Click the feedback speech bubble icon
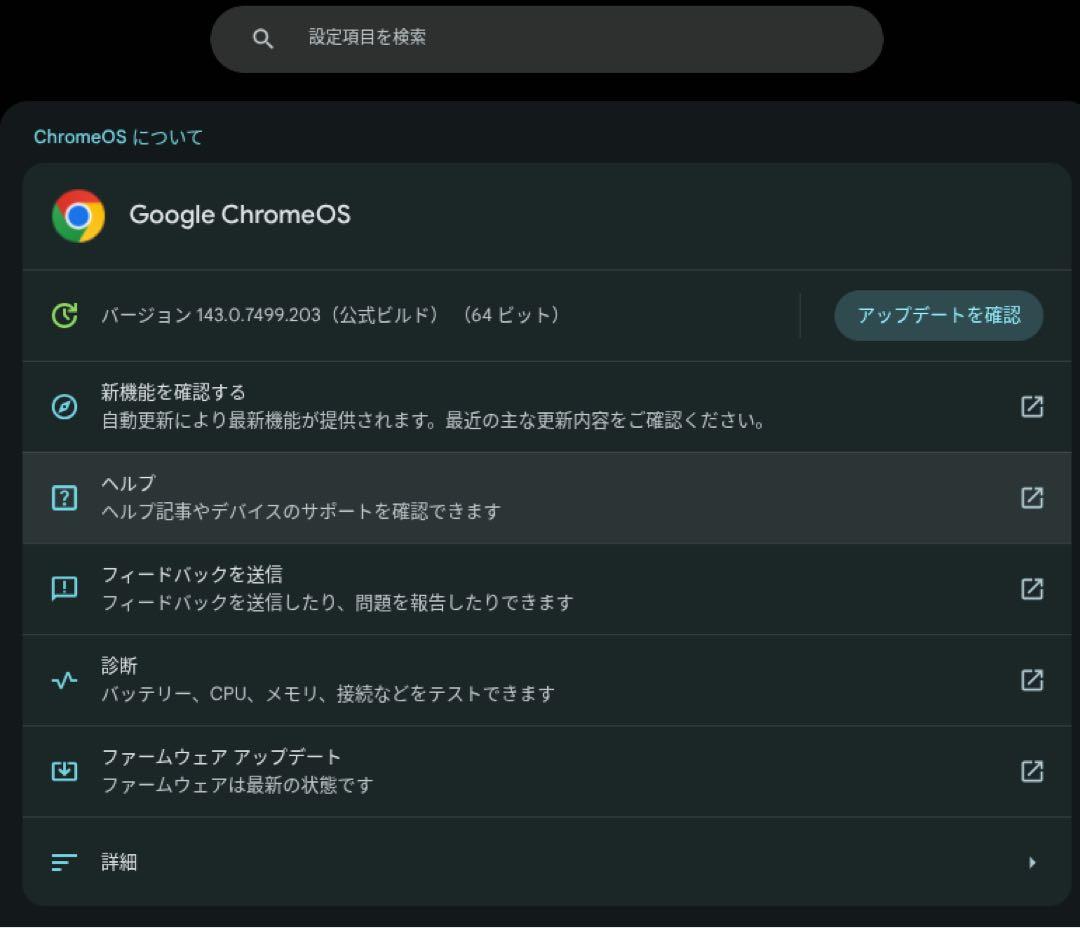The width and height of the screenshot is (1080, 928). 64,589
